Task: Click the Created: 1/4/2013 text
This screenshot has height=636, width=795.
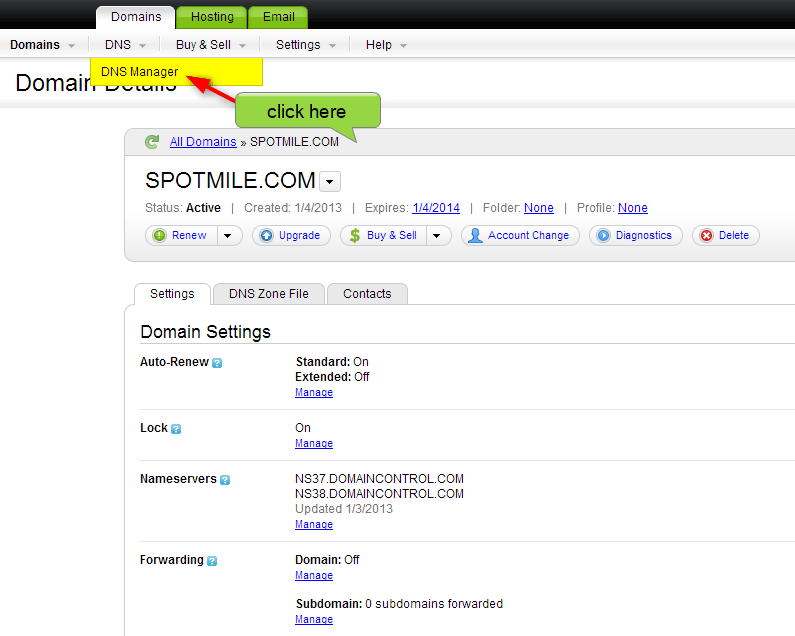Action: click(x=293, y=208)
